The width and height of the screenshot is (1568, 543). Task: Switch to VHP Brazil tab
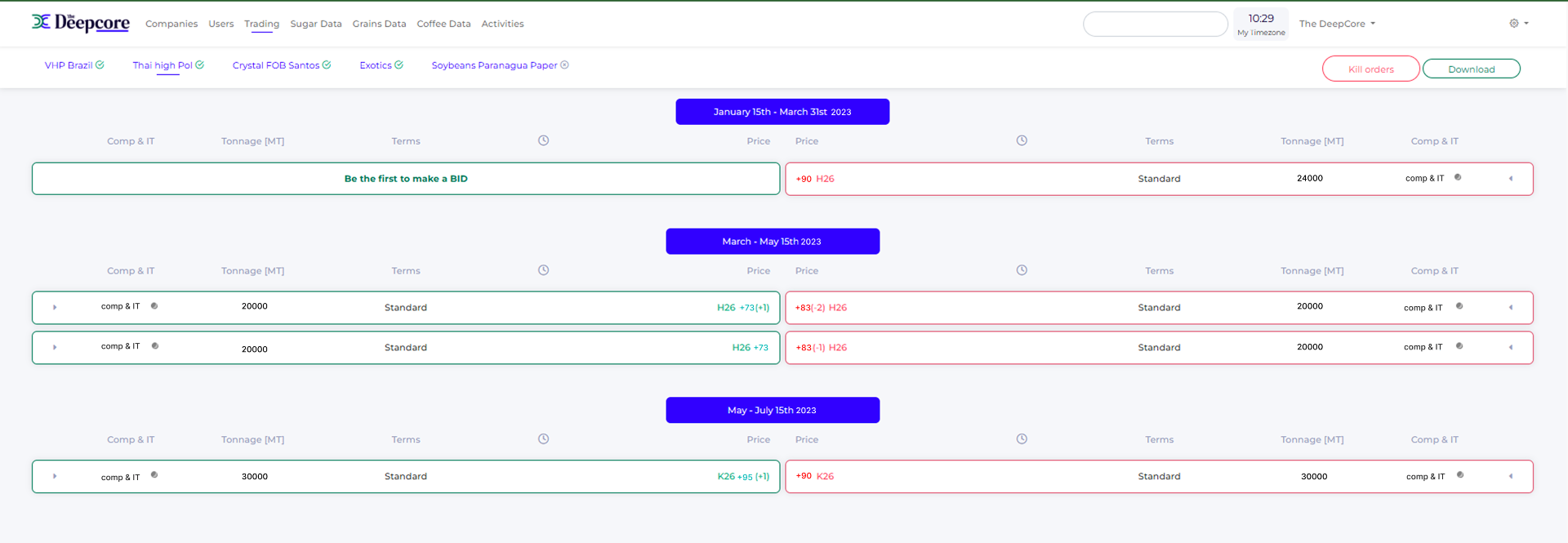69,65
